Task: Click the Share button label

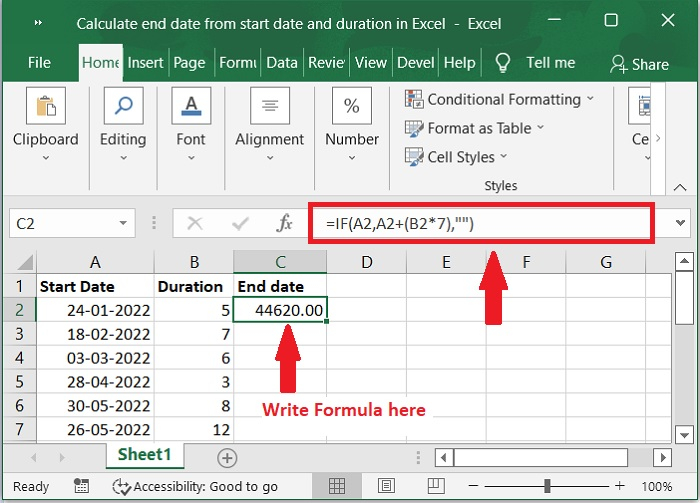Action: tap(650, 65)
